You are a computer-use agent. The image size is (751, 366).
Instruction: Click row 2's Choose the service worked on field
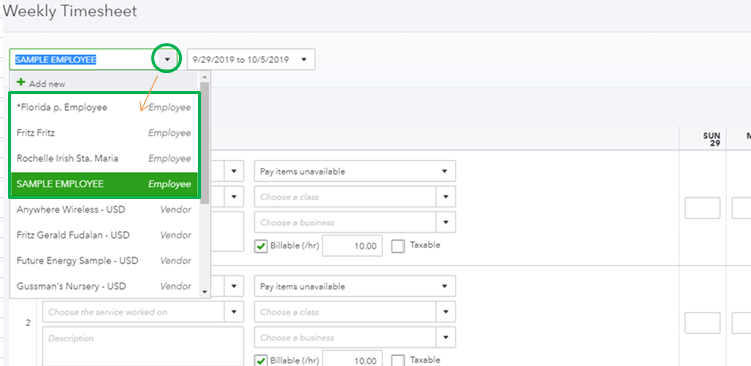click(134, 312)
